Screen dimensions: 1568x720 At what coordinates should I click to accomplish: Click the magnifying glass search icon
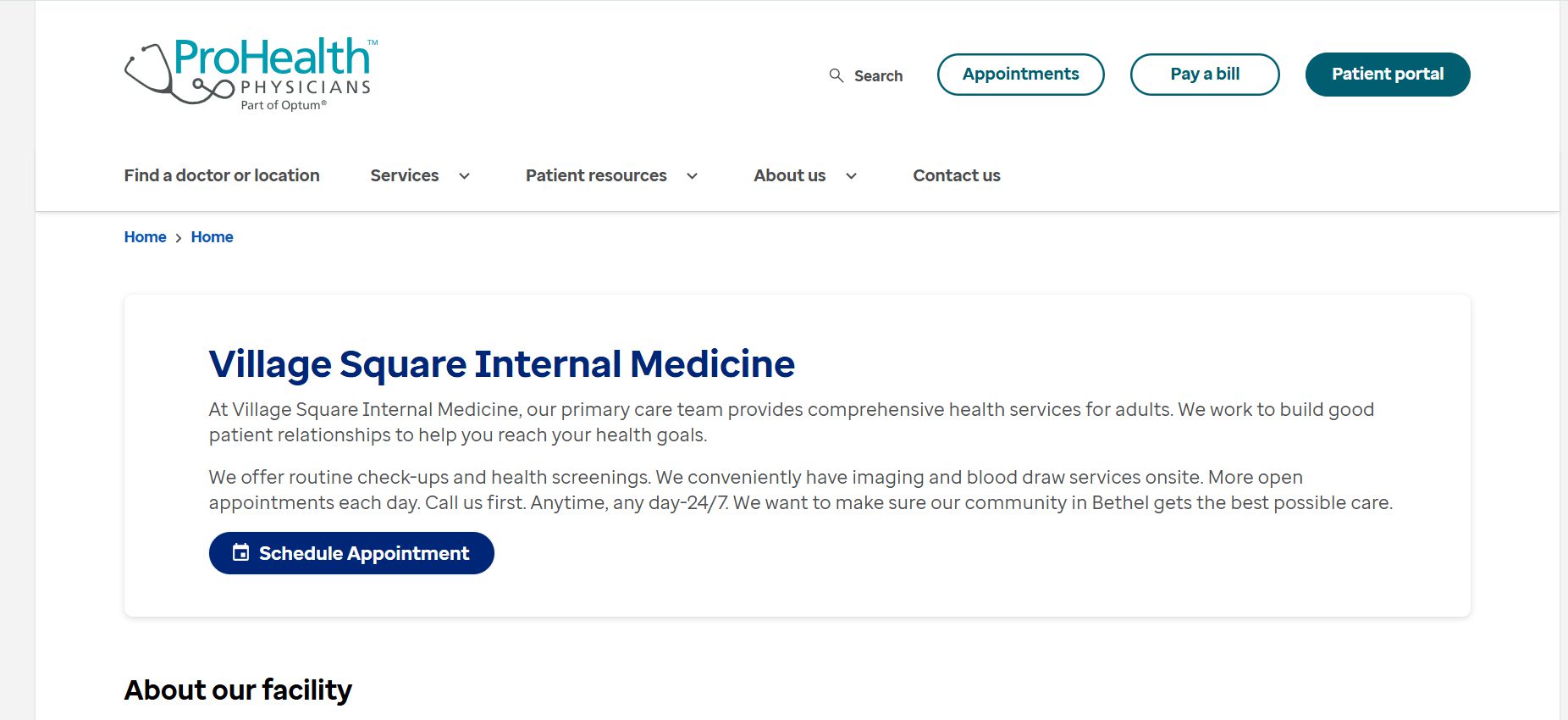(x=836, y=75)
